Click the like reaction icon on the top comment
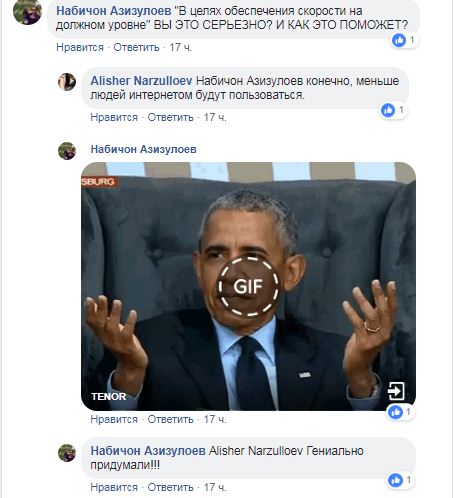Screen dimensions: 453x498 (399, 40)
